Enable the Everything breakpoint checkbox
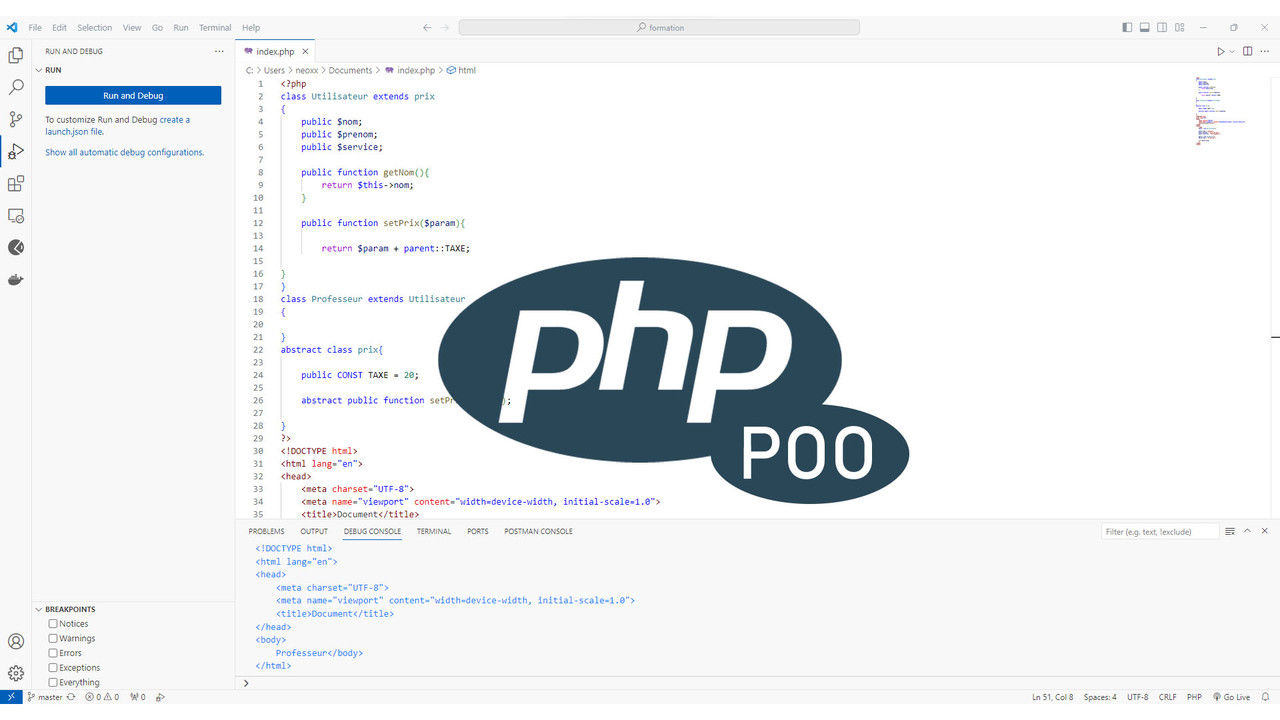 (54, 682)
